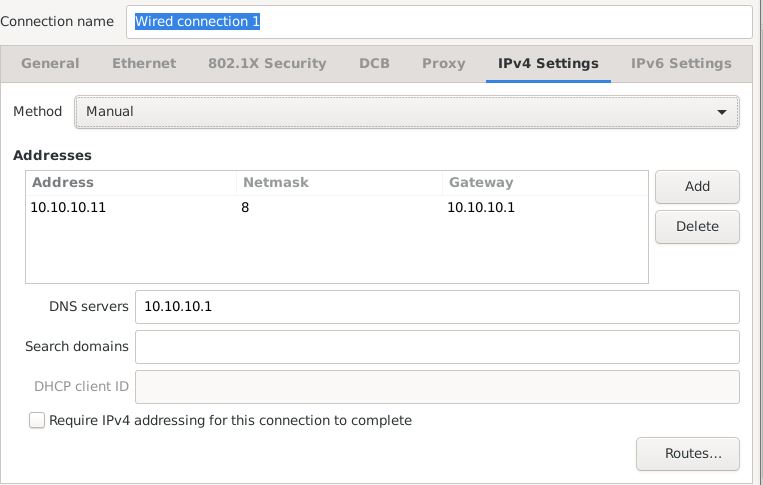Open the Method dropdown arrow

pyautogui.click(x=722, y=112)
